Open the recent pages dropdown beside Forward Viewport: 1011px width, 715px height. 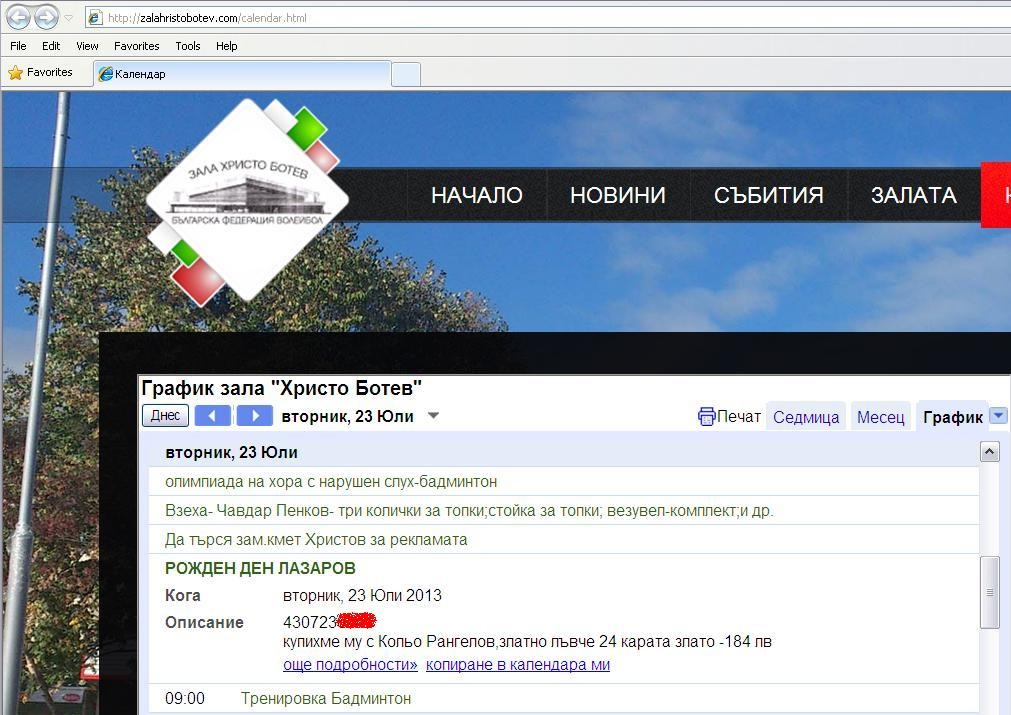[x=68, y=18]
